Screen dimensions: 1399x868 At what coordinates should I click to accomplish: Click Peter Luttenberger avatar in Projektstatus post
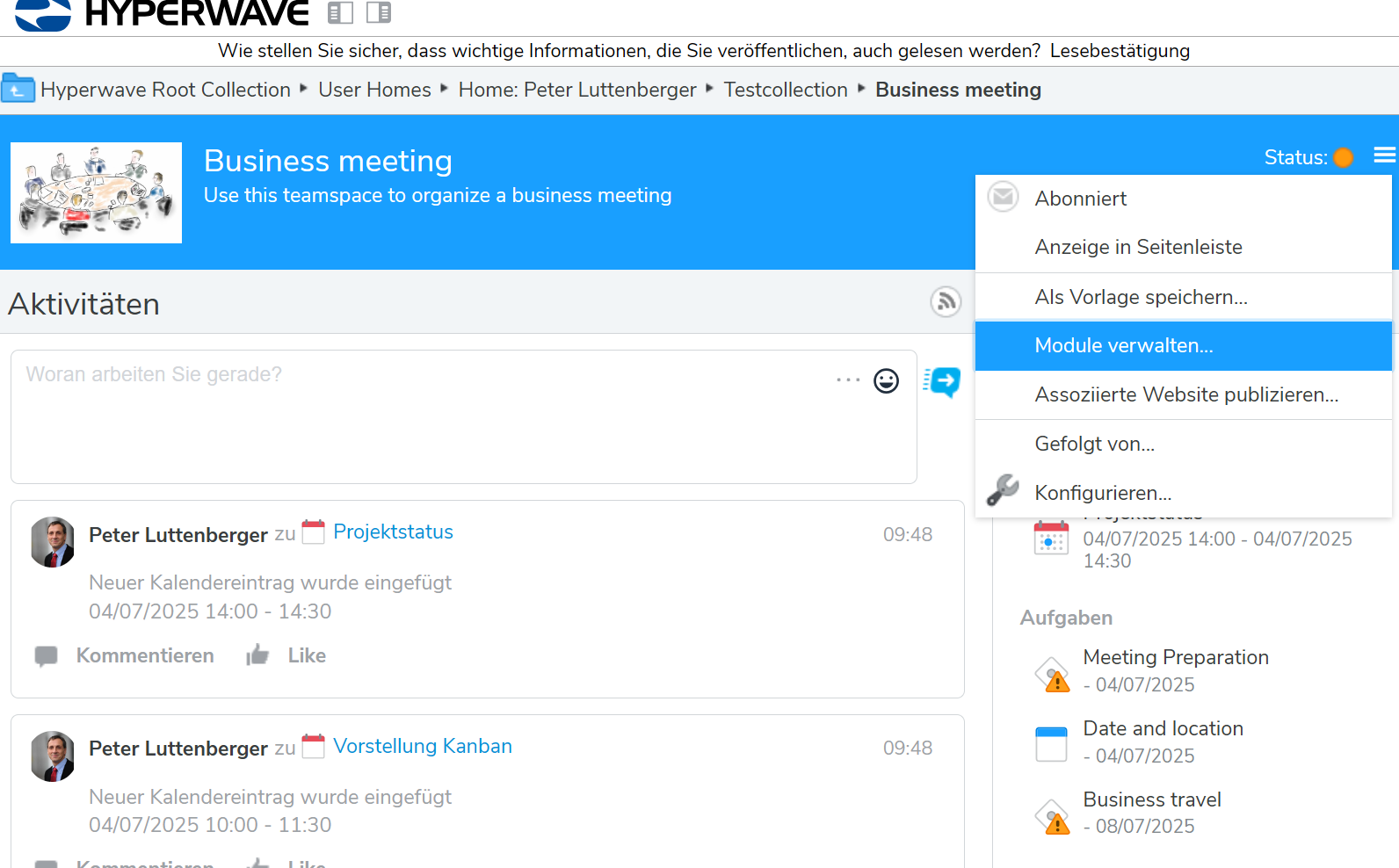coord(53,542)
